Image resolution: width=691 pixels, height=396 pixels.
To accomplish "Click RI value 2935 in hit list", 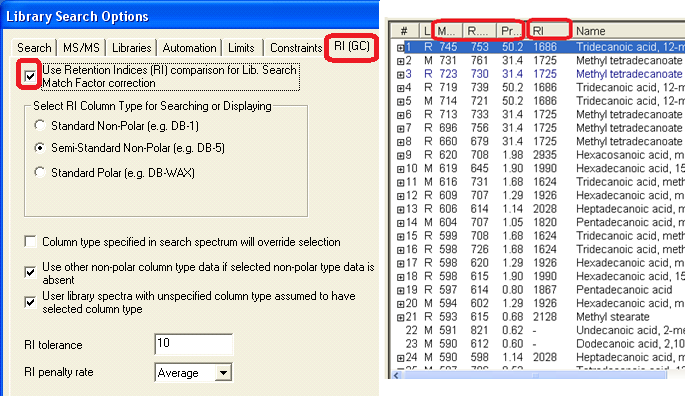I will click(x=545, y=155).
